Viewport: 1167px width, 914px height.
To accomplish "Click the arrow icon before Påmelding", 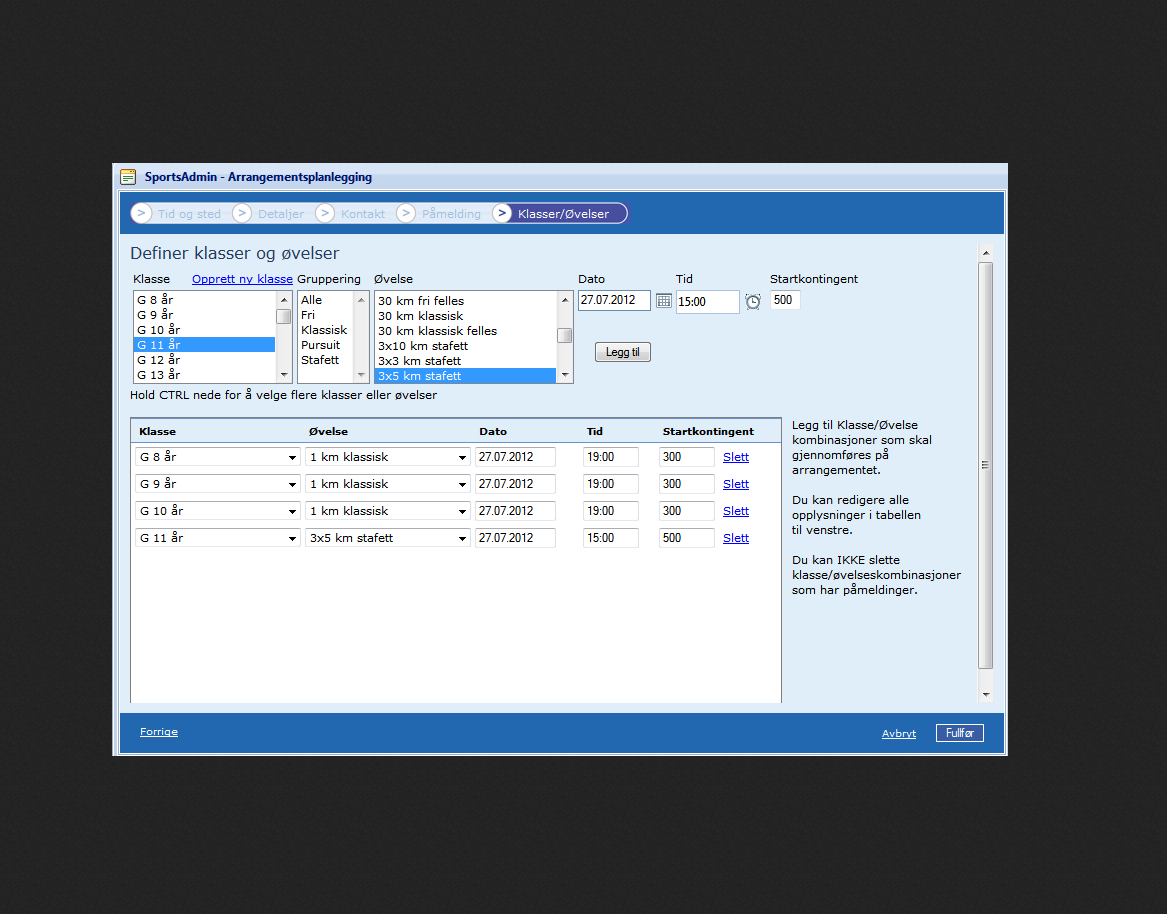I will point(406,214).
